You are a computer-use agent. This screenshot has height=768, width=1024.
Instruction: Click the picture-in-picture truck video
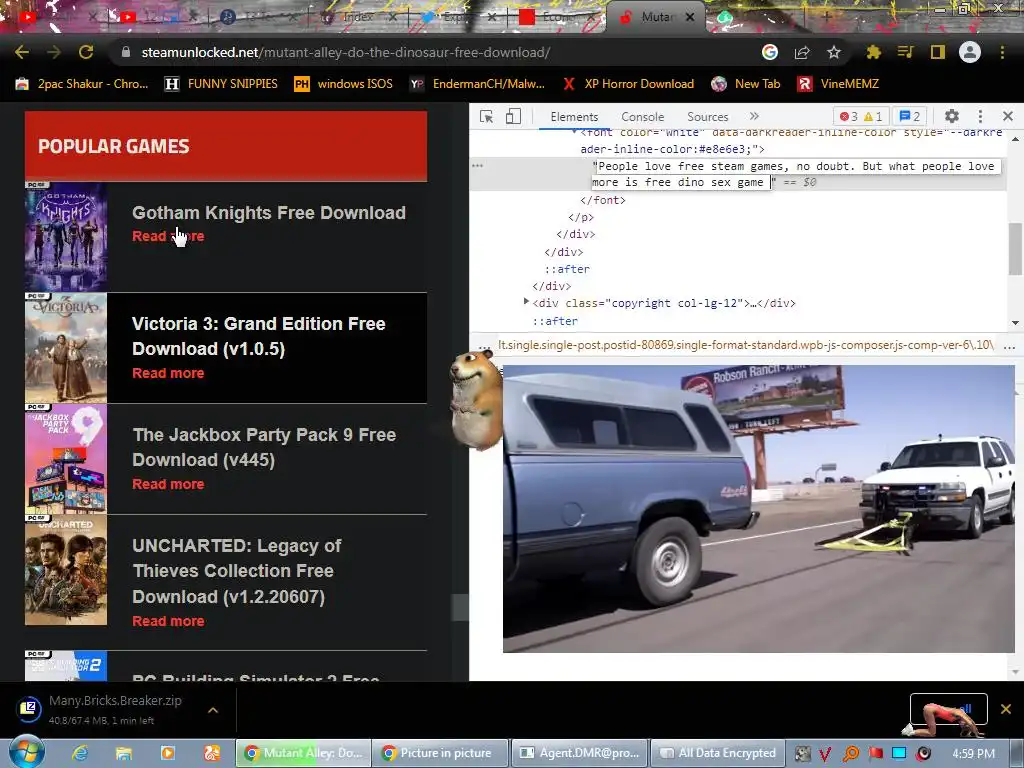coord(759,509)
